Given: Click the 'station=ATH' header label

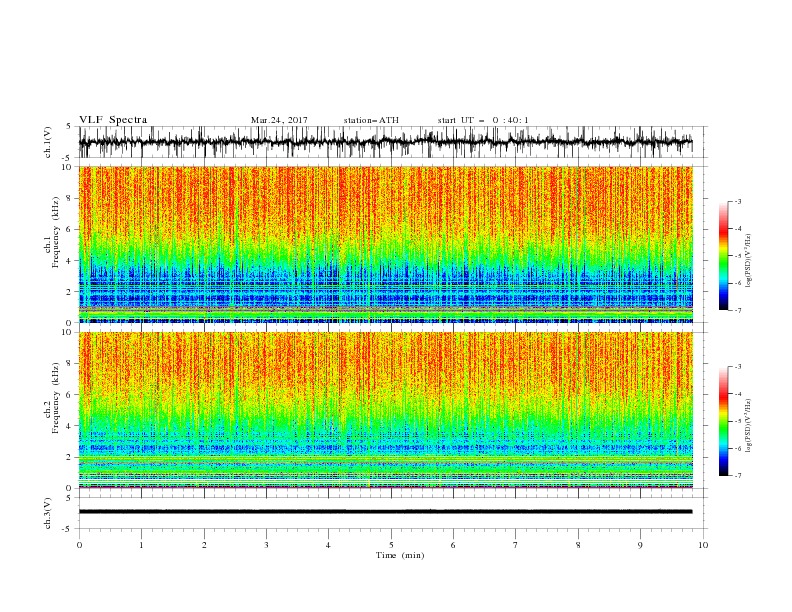Looking at the screenshot, I should [371, 120].
